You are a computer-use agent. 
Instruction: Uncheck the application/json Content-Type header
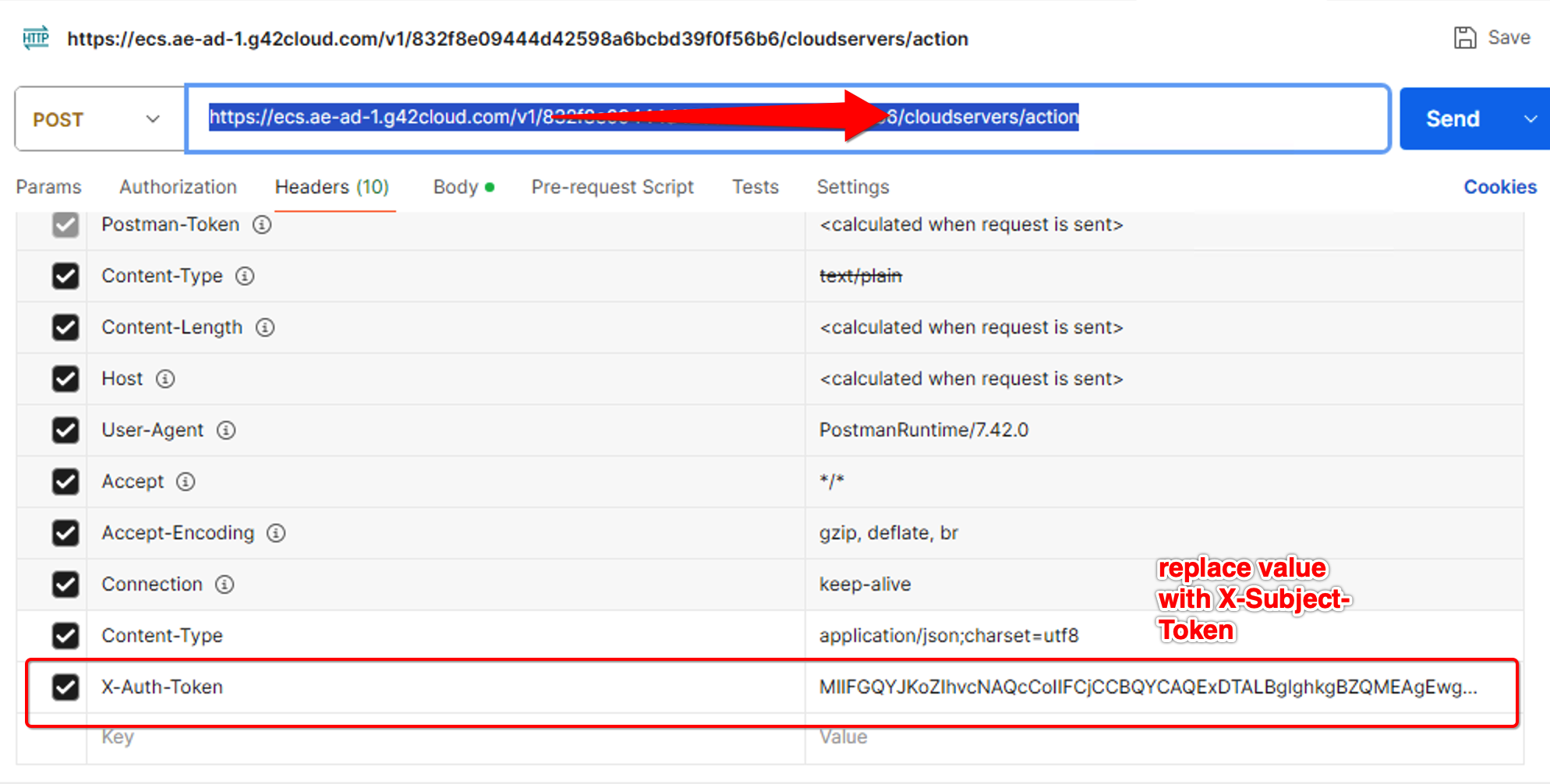(x=65, y=636)
